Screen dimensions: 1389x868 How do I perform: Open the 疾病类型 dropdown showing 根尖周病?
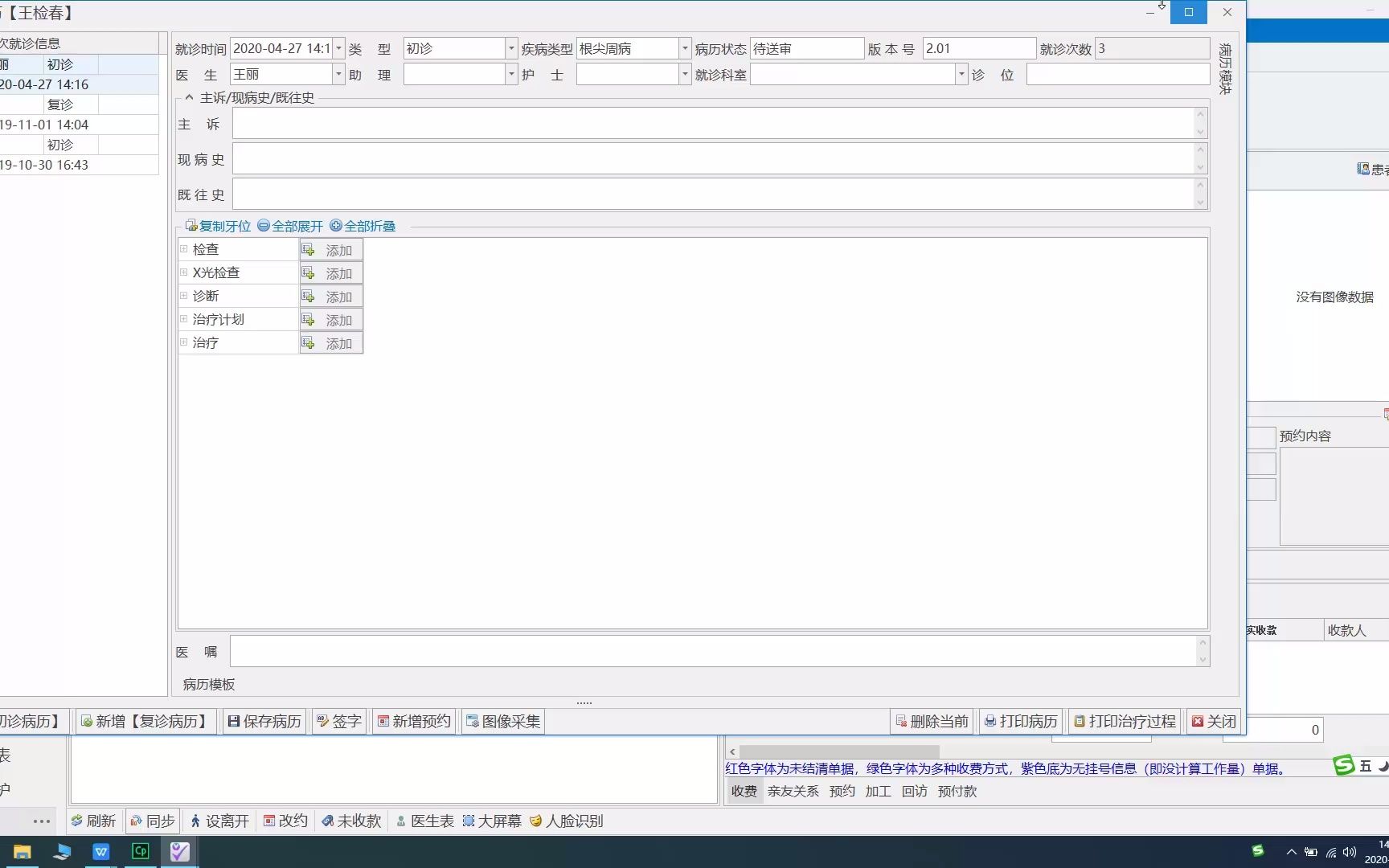pos(684,48)
